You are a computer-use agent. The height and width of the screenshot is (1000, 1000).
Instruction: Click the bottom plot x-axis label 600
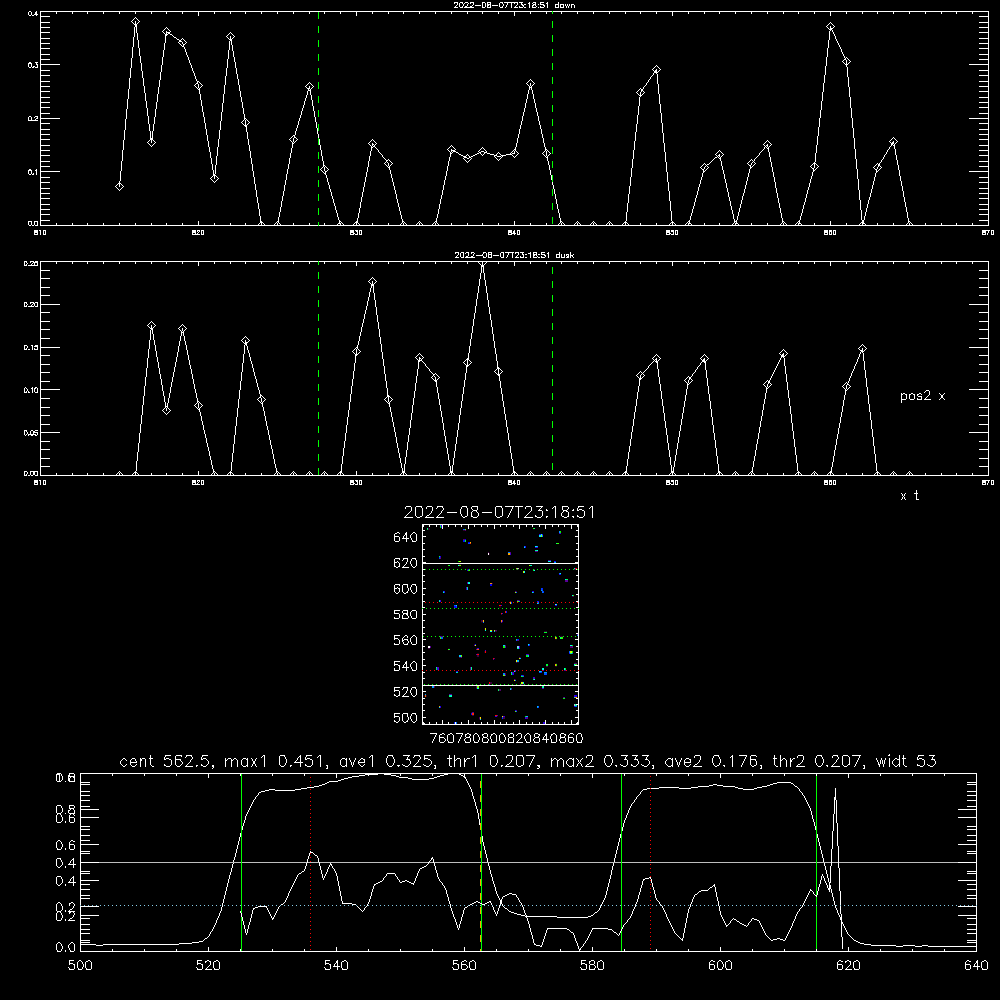tap(721, 966)
